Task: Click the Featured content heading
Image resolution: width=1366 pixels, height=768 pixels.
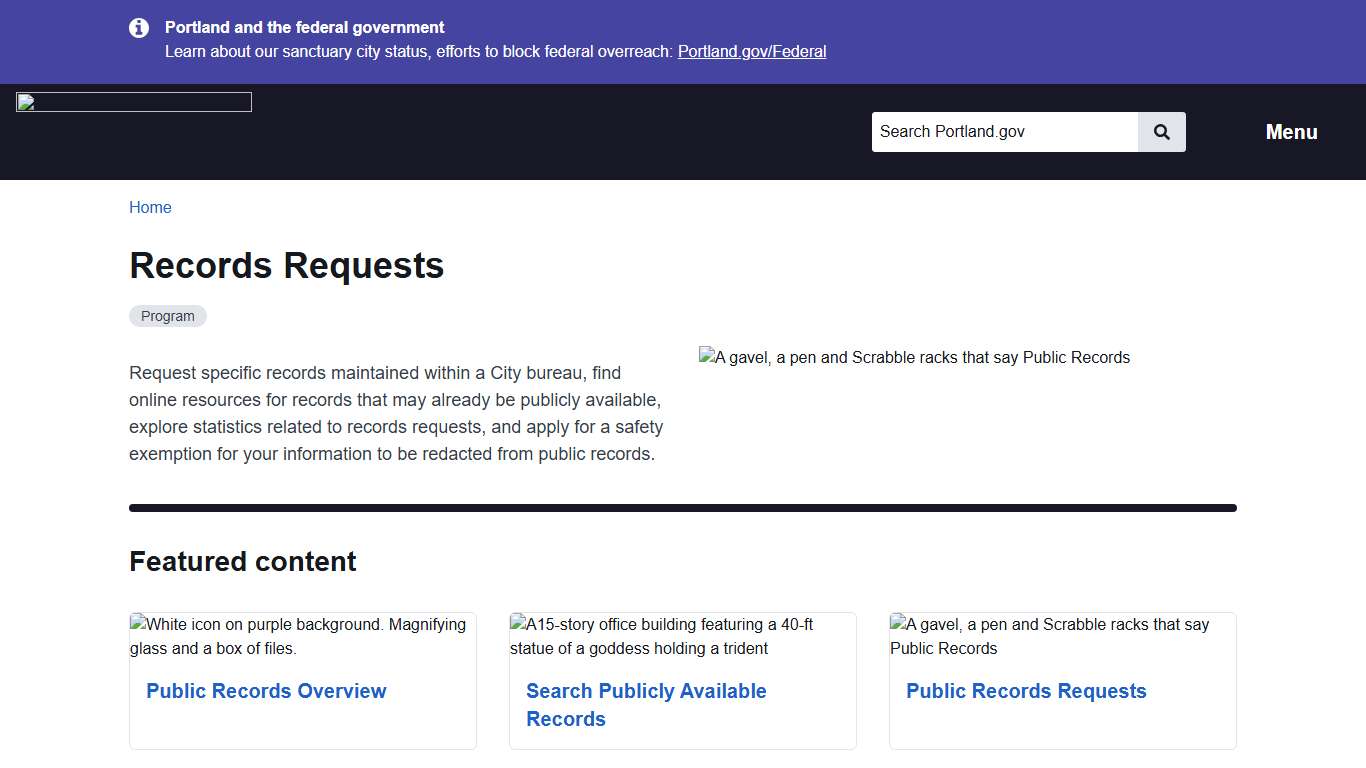Action: coord(242,561)
